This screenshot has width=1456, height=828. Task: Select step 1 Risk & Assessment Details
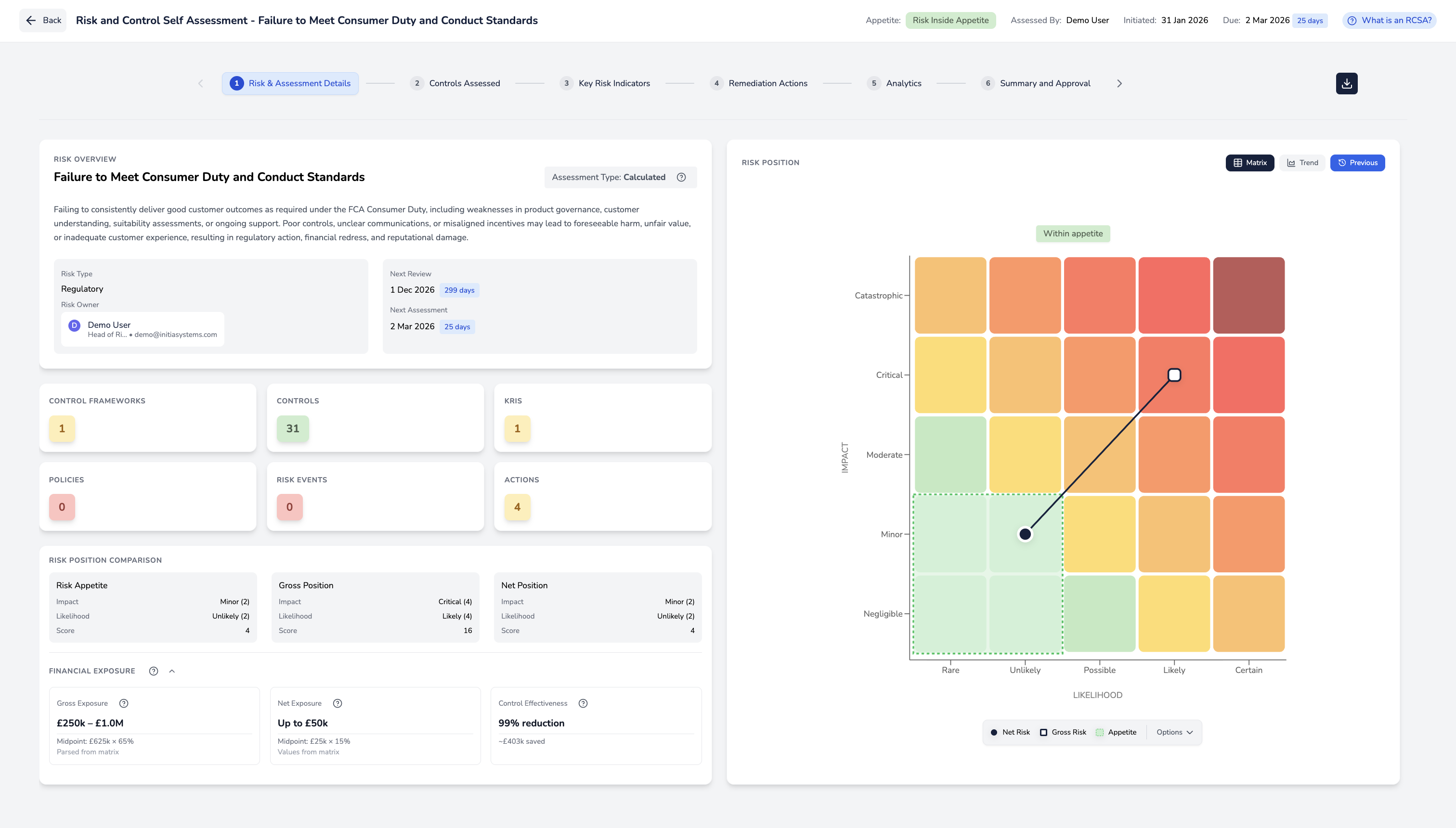[290, 84]
